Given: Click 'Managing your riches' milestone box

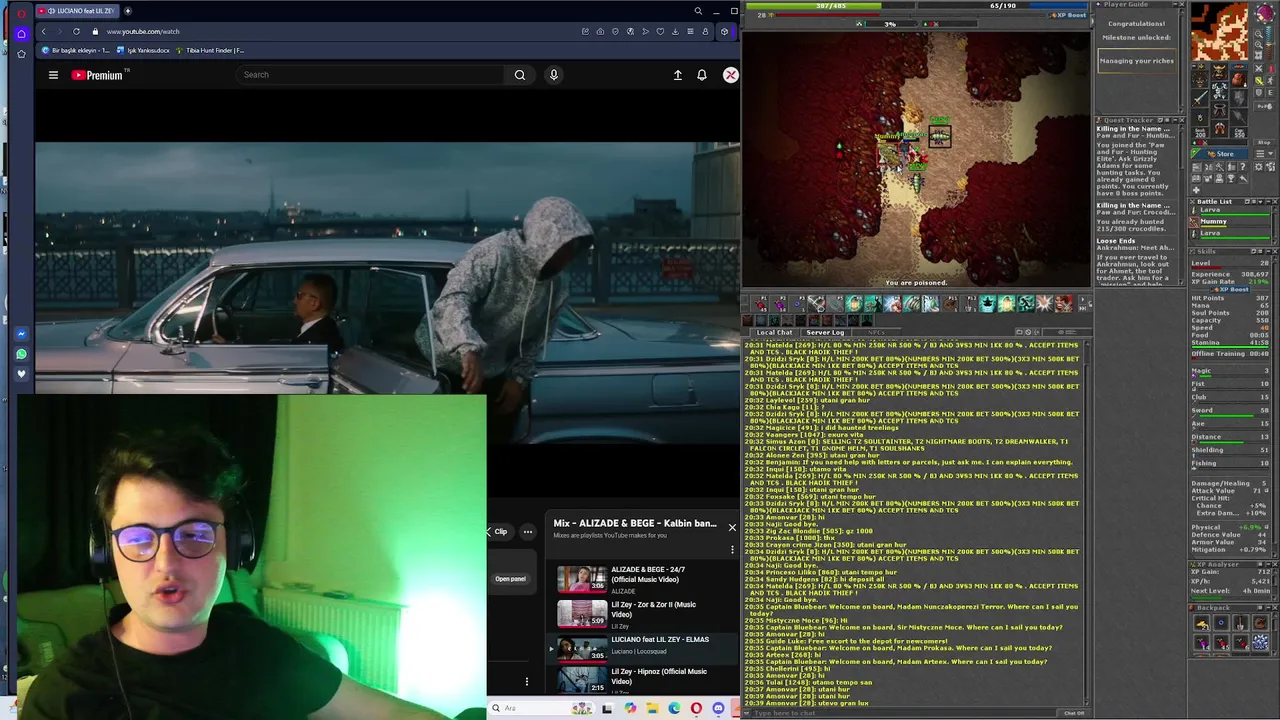Looking at the screenshot, I should pos(1137,61).
